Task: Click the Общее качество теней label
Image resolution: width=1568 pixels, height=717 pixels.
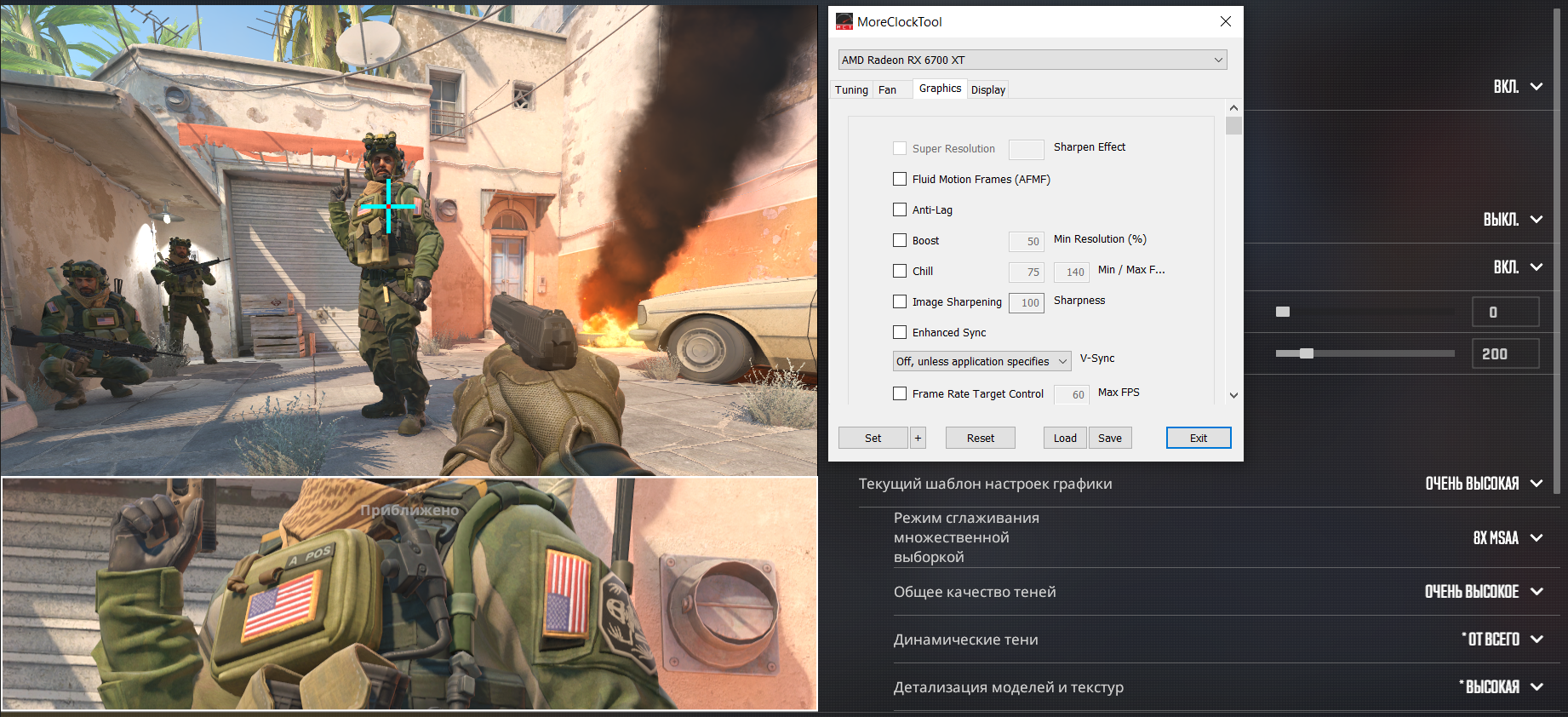Action: tap(975, 592)
